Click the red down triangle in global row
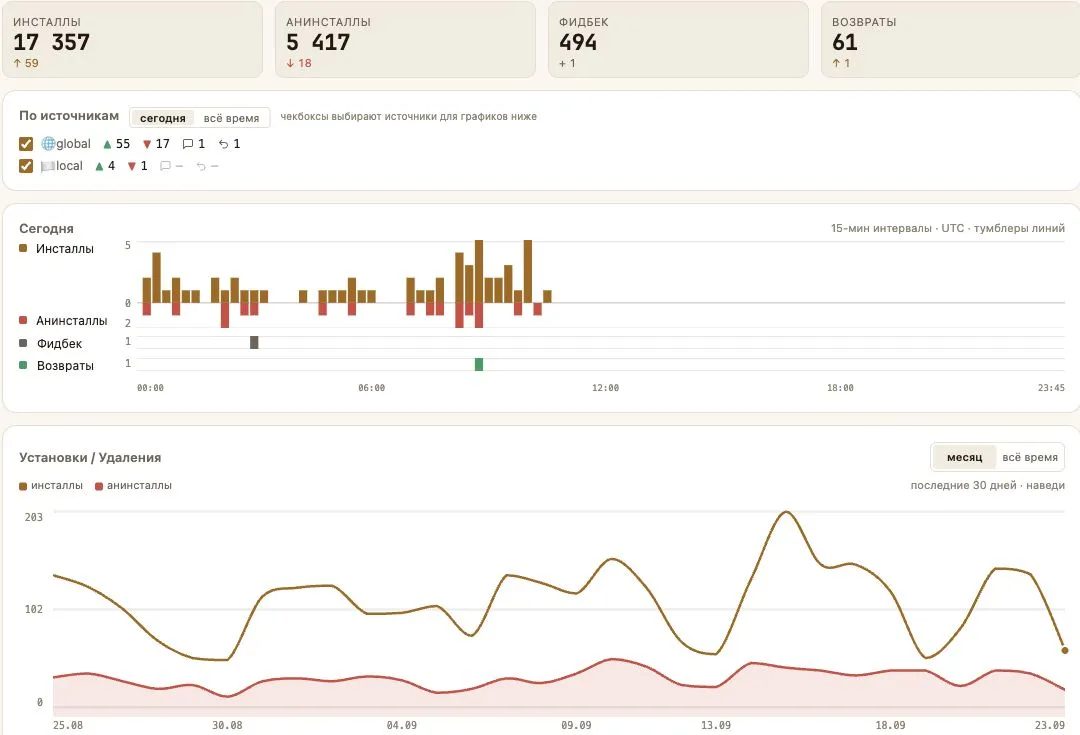The height and width of the screenshot is (735, 1080). pos(147,144)
